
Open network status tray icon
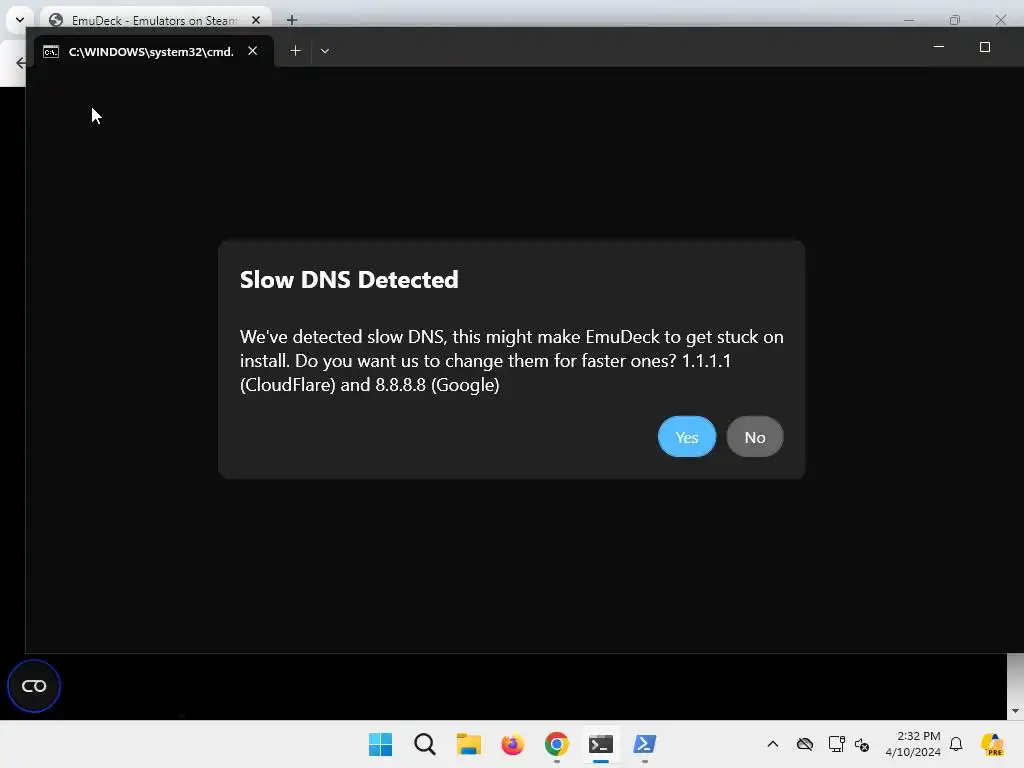coord(836,744)
